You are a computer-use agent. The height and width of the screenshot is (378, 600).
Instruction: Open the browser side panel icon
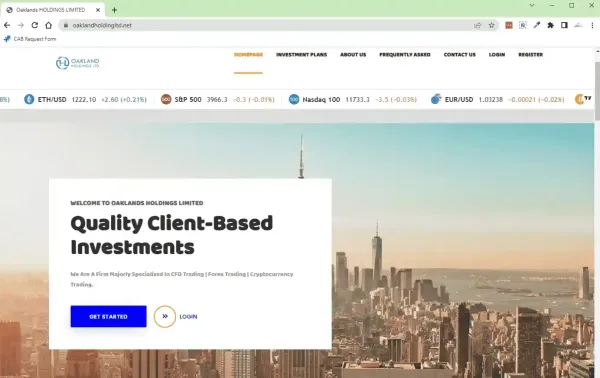[564, 25]
